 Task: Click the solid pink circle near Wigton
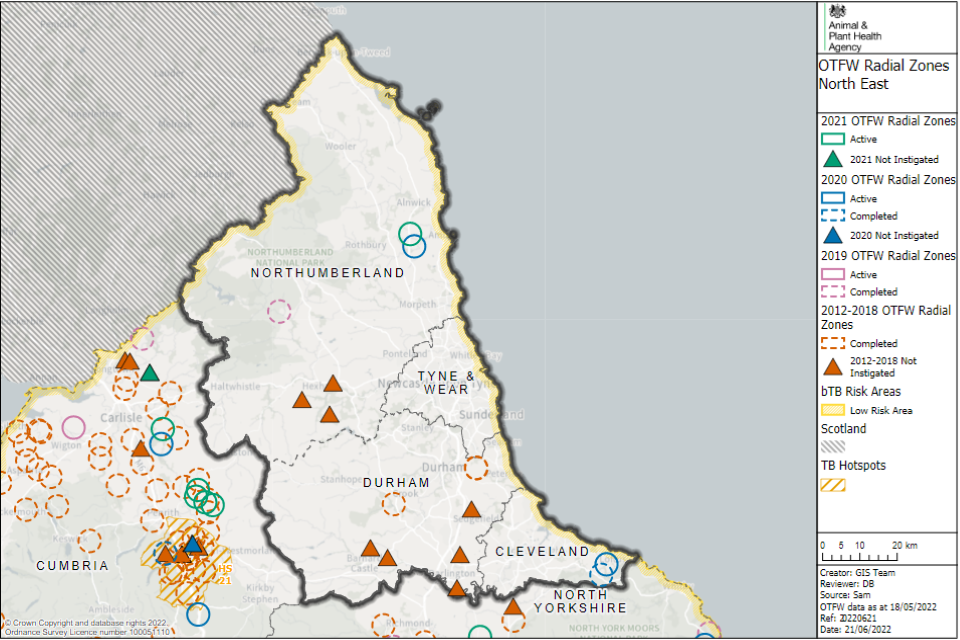click(x=73, y=428)
